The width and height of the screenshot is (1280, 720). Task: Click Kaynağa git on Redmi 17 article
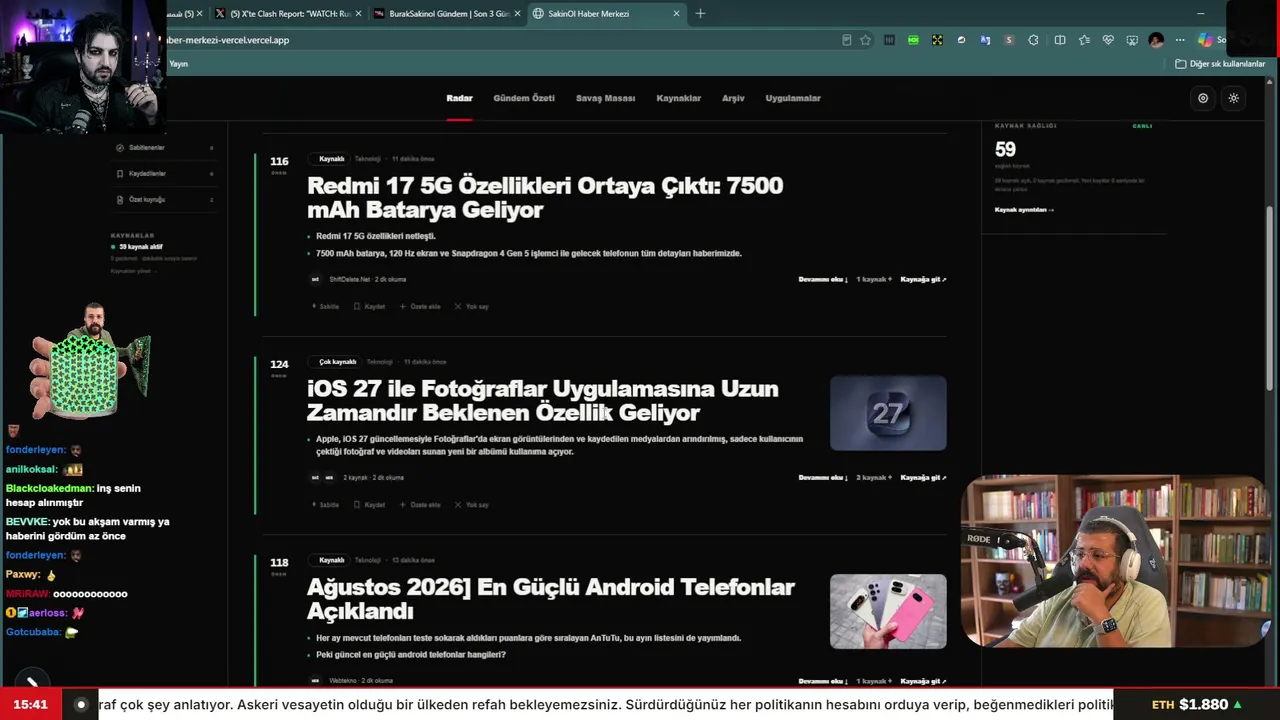click(x=923, y=280)
